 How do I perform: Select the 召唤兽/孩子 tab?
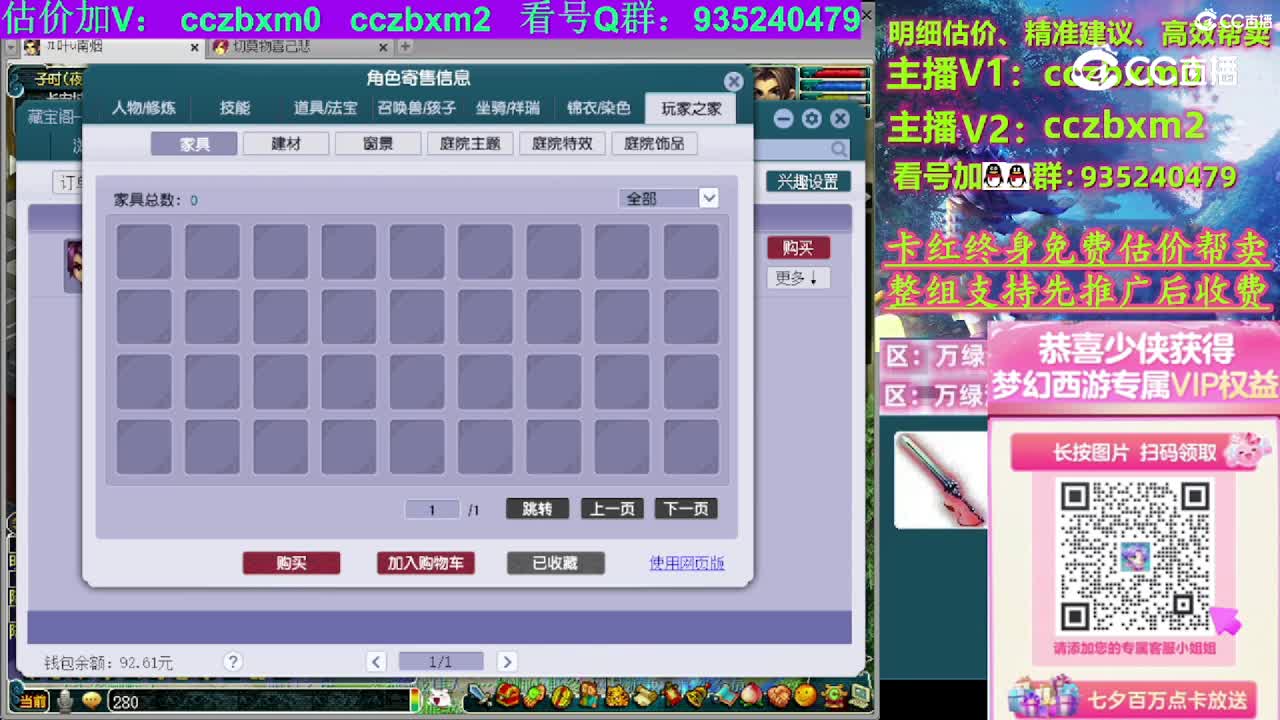tap(416, 108)
